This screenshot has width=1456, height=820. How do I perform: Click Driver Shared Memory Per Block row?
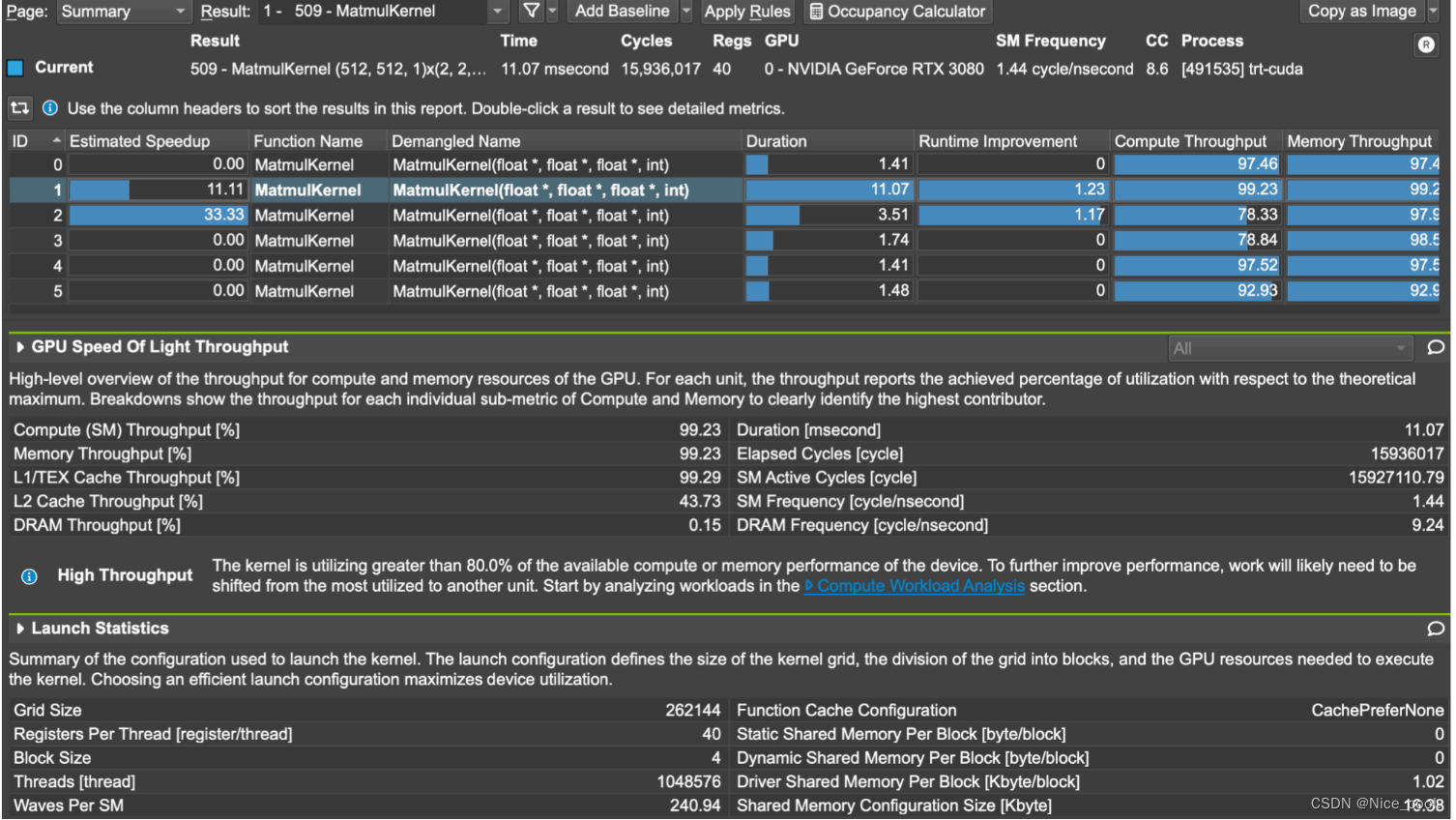1091,781
